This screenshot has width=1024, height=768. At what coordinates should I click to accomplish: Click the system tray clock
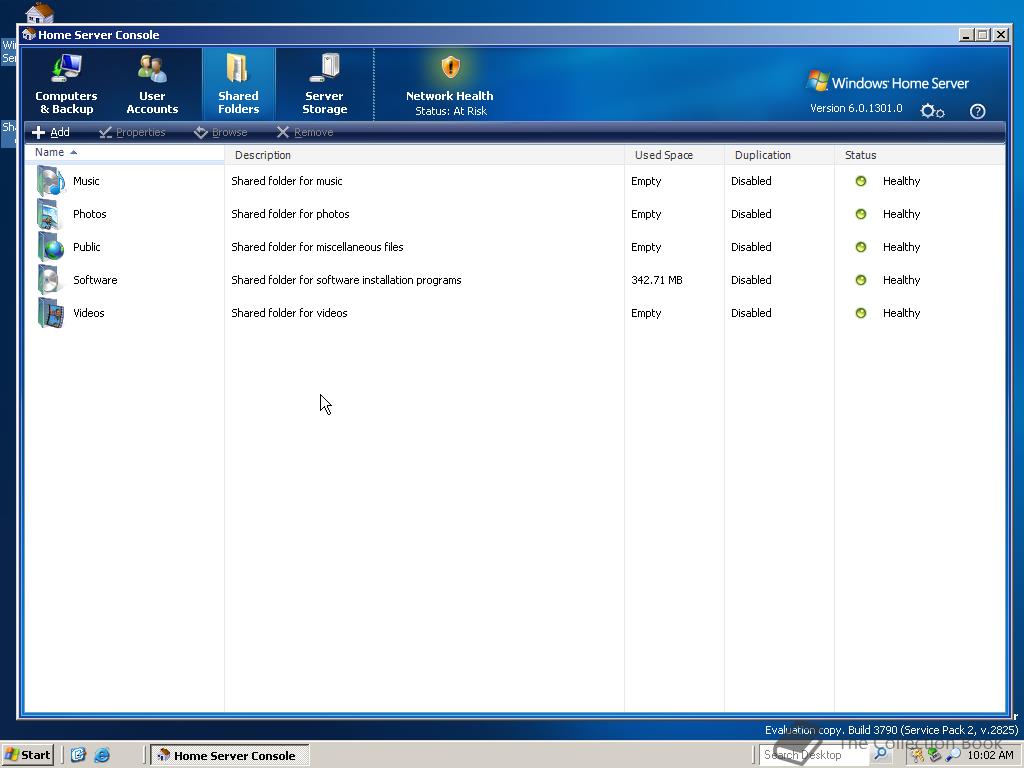point(990,755)
